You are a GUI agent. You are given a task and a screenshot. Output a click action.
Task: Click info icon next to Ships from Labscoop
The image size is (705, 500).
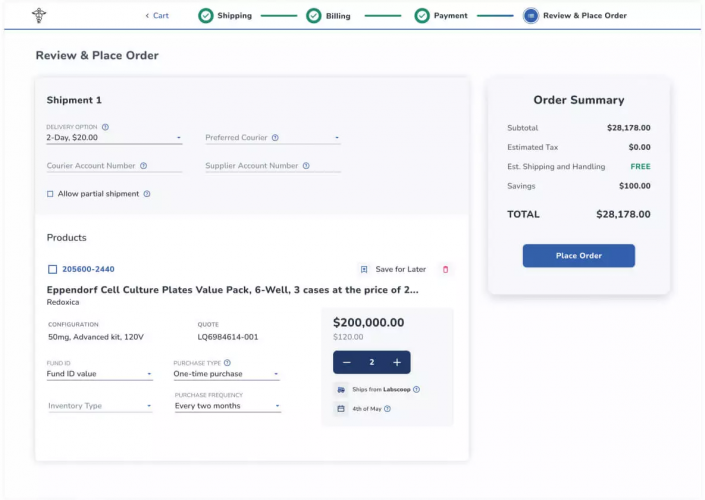coord(416,389)
